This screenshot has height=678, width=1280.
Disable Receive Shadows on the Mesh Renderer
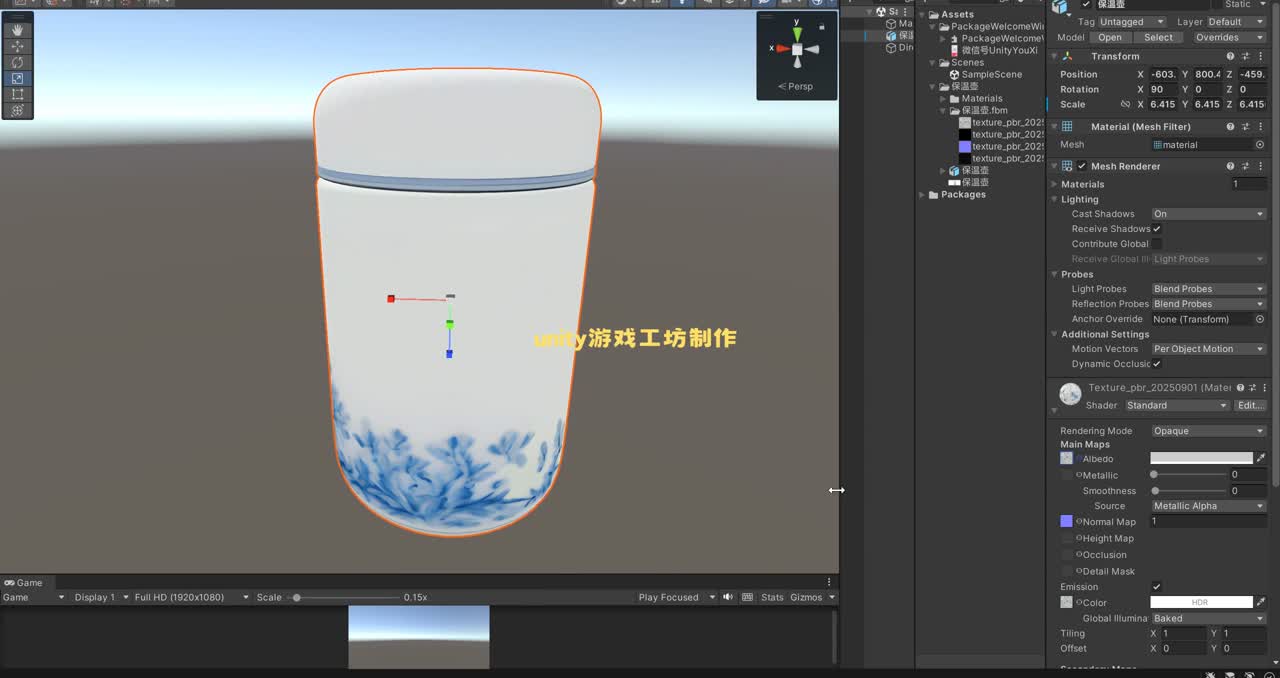pyautogui.click(x=1156, y=228)
